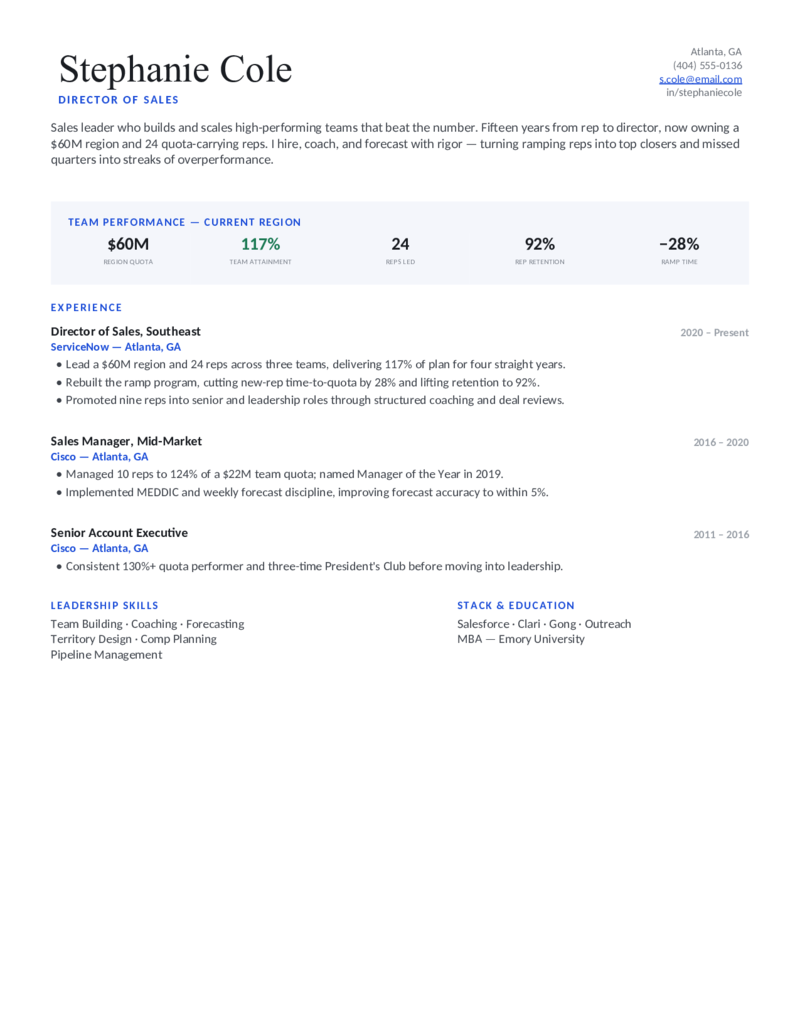This screenshot has width=800, height=1035.
Task: Click the in/stephaniecole LinkedIn handle
Action: [704, 92]
